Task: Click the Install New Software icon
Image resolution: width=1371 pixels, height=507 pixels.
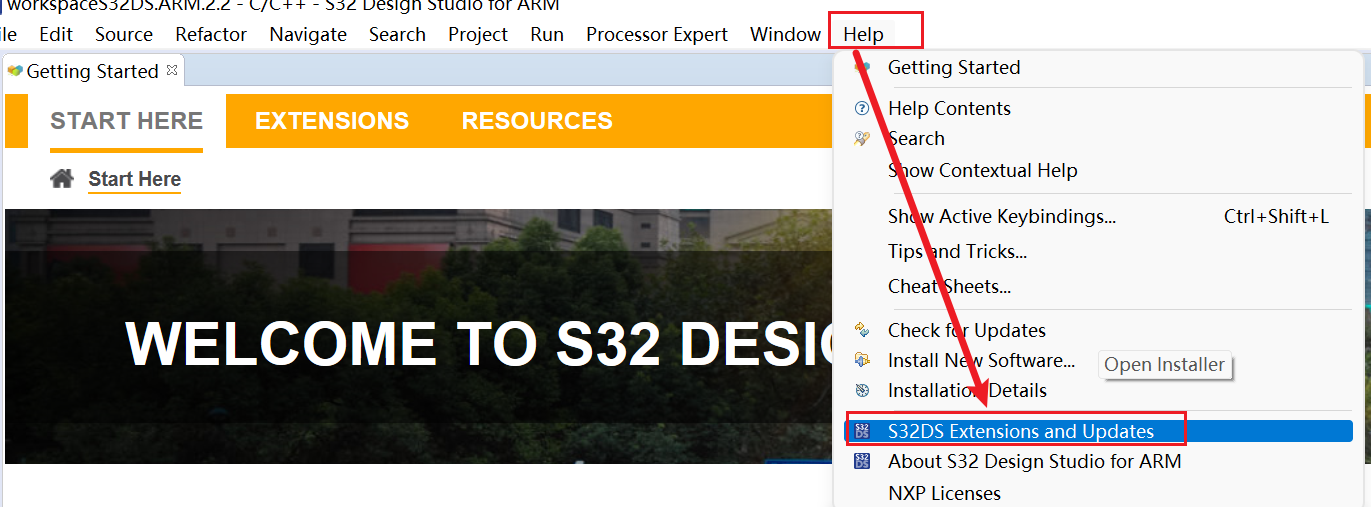Action: (862, 360)
